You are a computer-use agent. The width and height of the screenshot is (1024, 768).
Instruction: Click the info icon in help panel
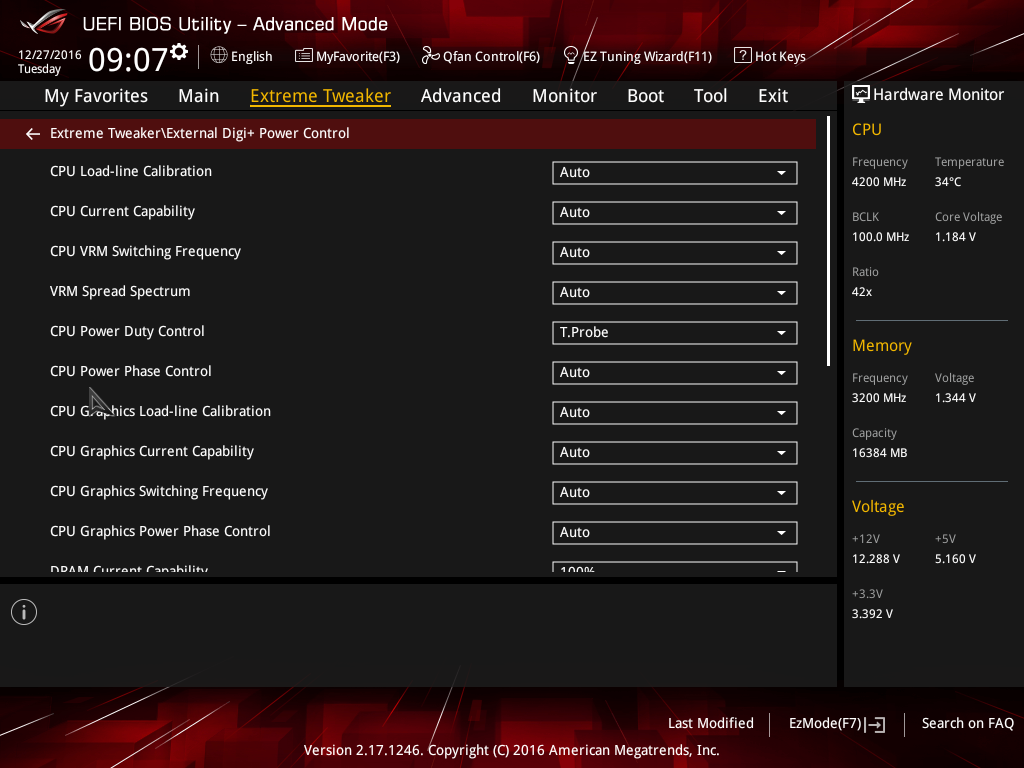(x=24, y=612)
